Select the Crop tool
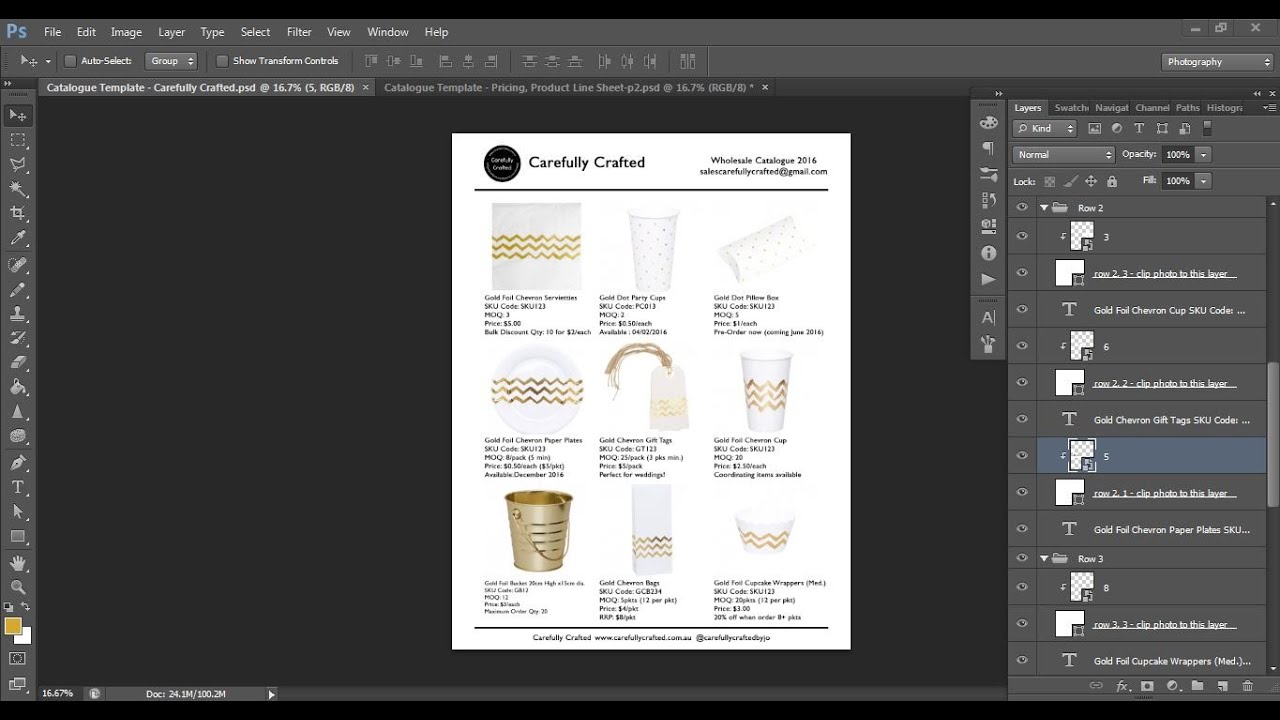Viewport: 1280px width, 720px height. (18, 213)
